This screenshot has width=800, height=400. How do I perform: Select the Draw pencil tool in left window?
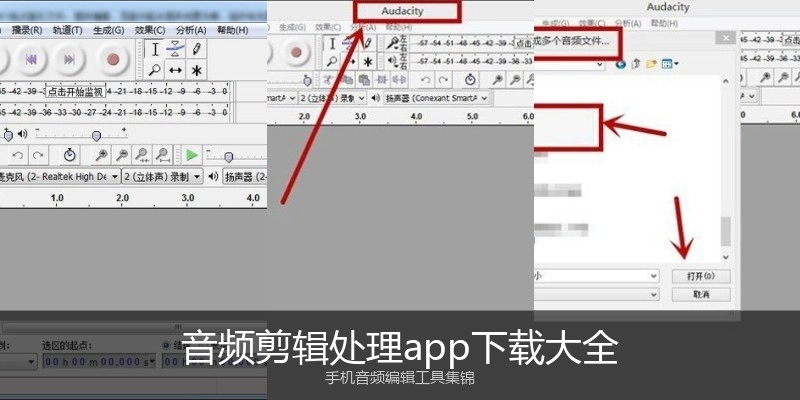(x=196, y=49)
